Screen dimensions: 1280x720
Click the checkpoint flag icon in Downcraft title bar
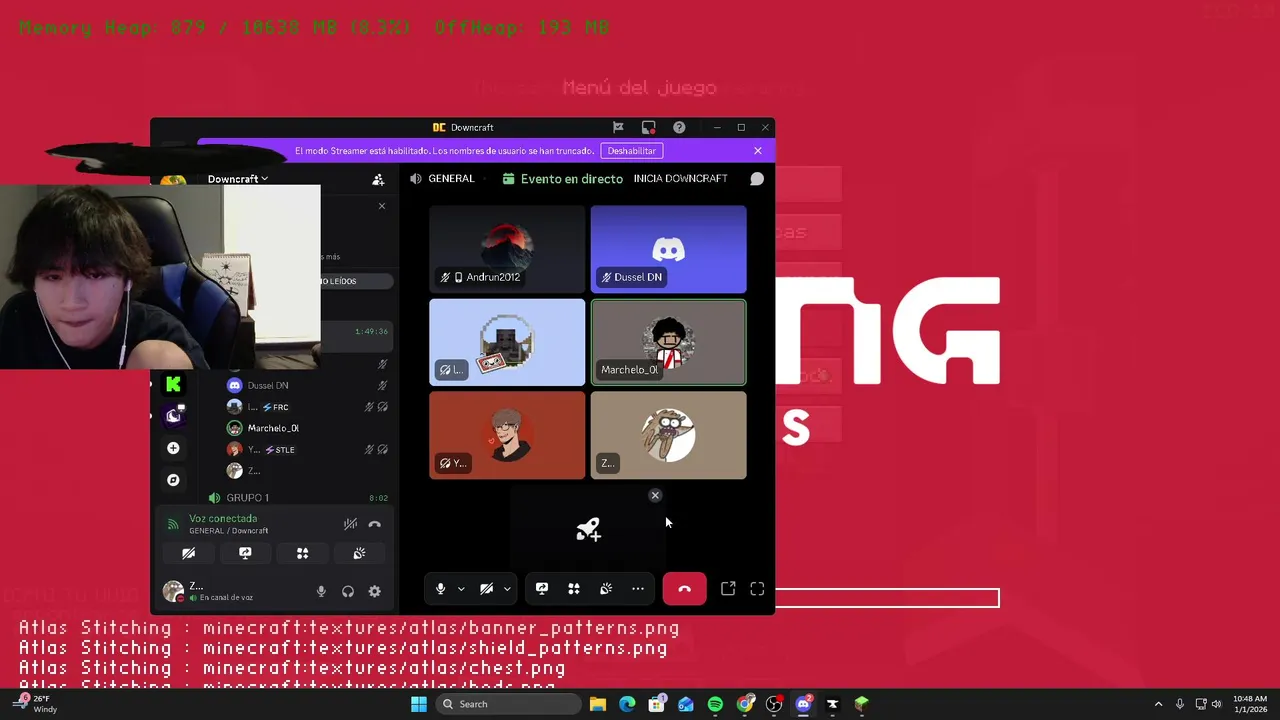coord(618,127)
